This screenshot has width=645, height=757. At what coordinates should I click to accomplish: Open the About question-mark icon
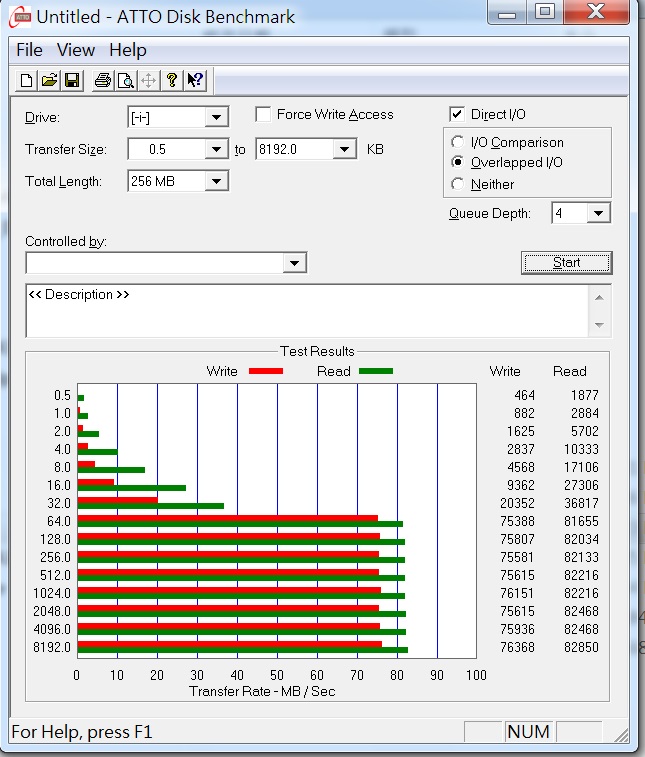pyautogui.click(x=171, y=80)
